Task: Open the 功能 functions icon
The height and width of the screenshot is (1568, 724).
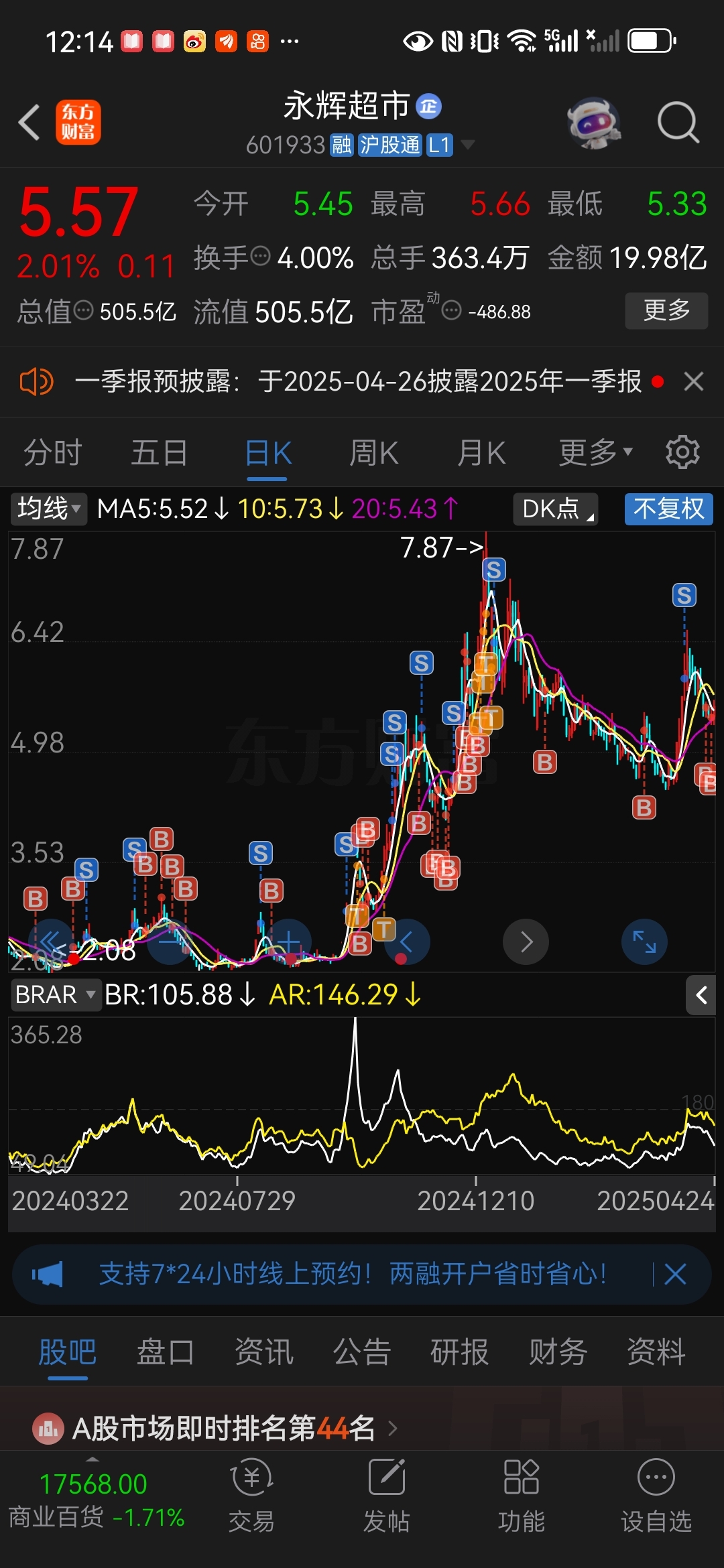Action: (522, 1496)
